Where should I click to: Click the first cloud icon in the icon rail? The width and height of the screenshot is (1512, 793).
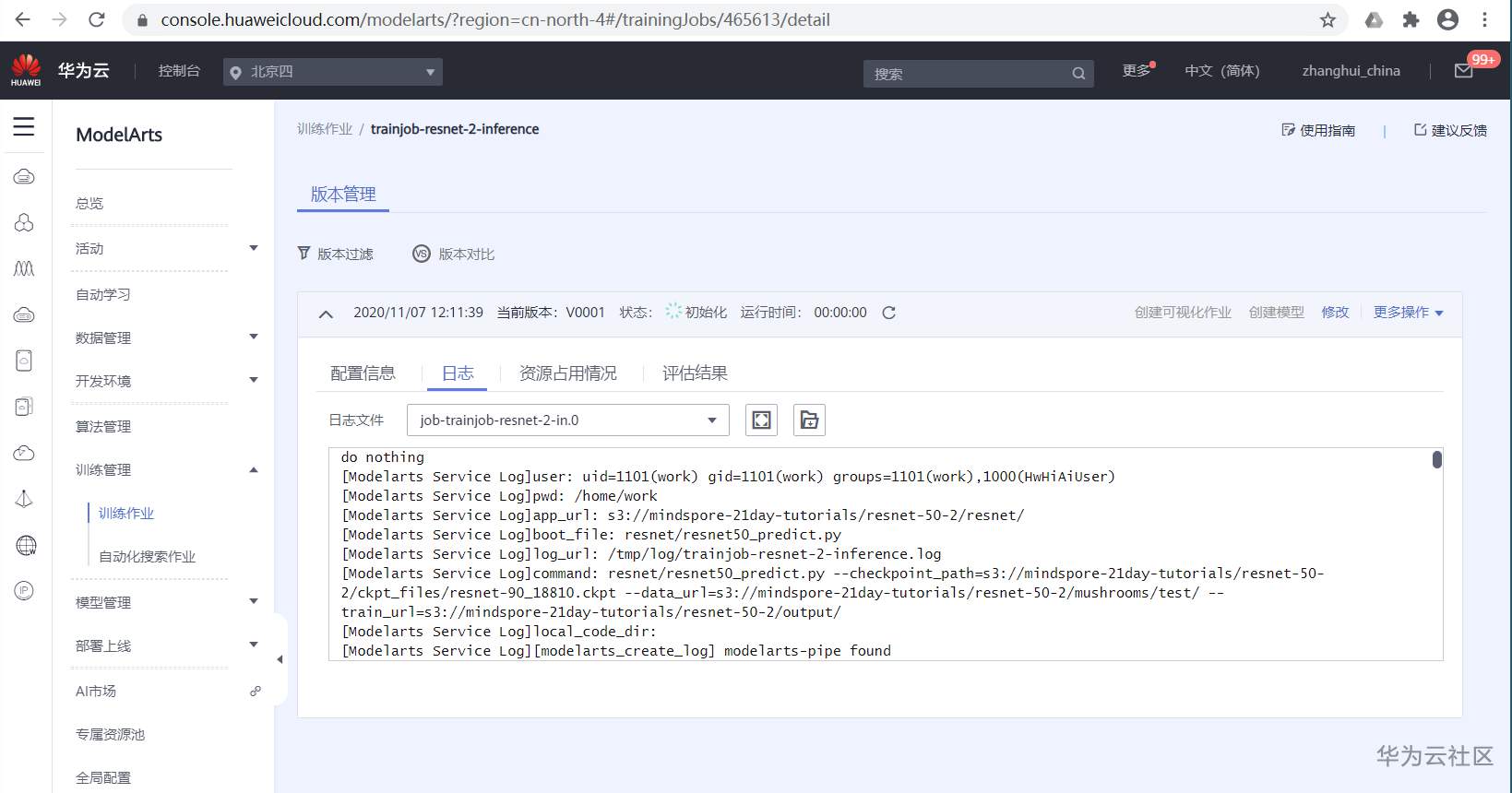tap(24, 176)
